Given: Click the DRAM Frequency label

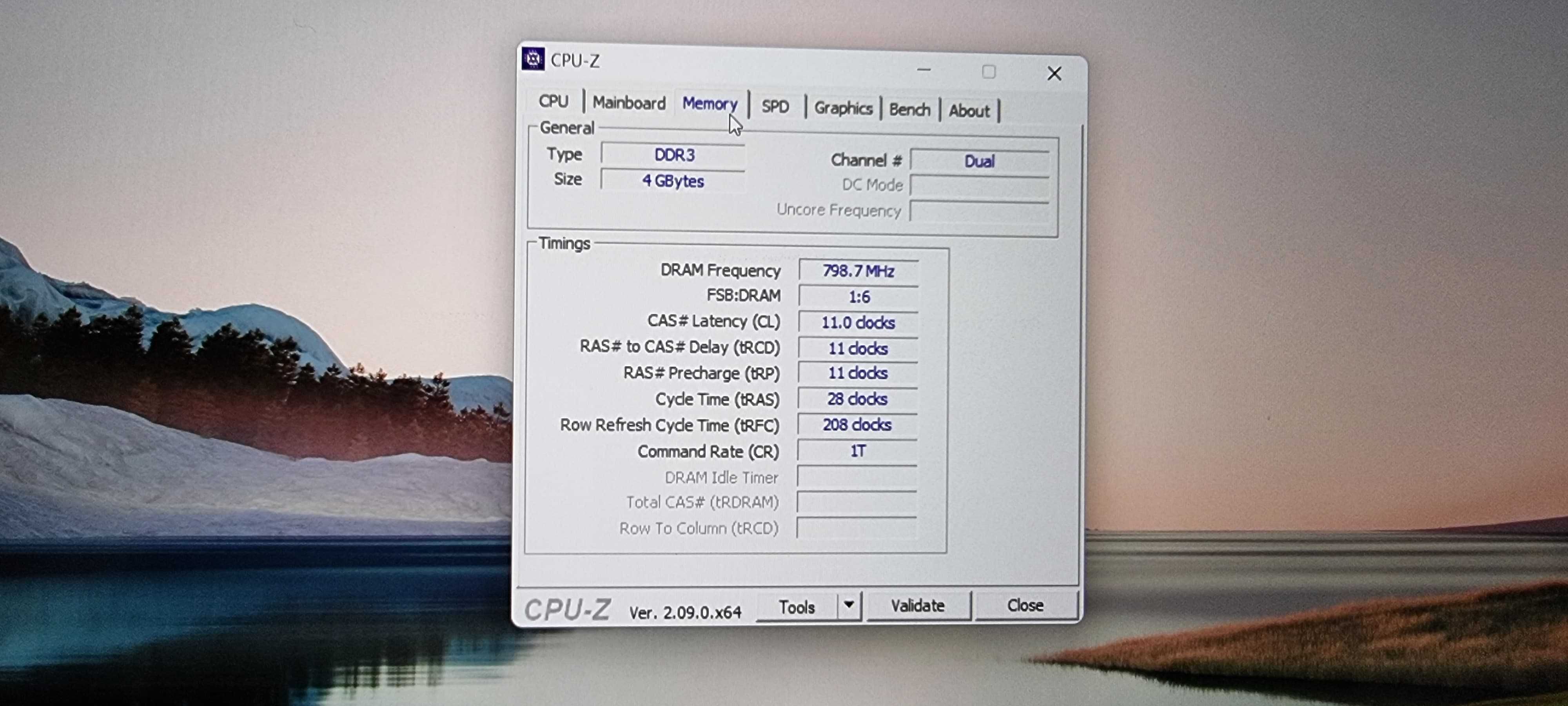Looking at the screenshot, I should (720, 271).
